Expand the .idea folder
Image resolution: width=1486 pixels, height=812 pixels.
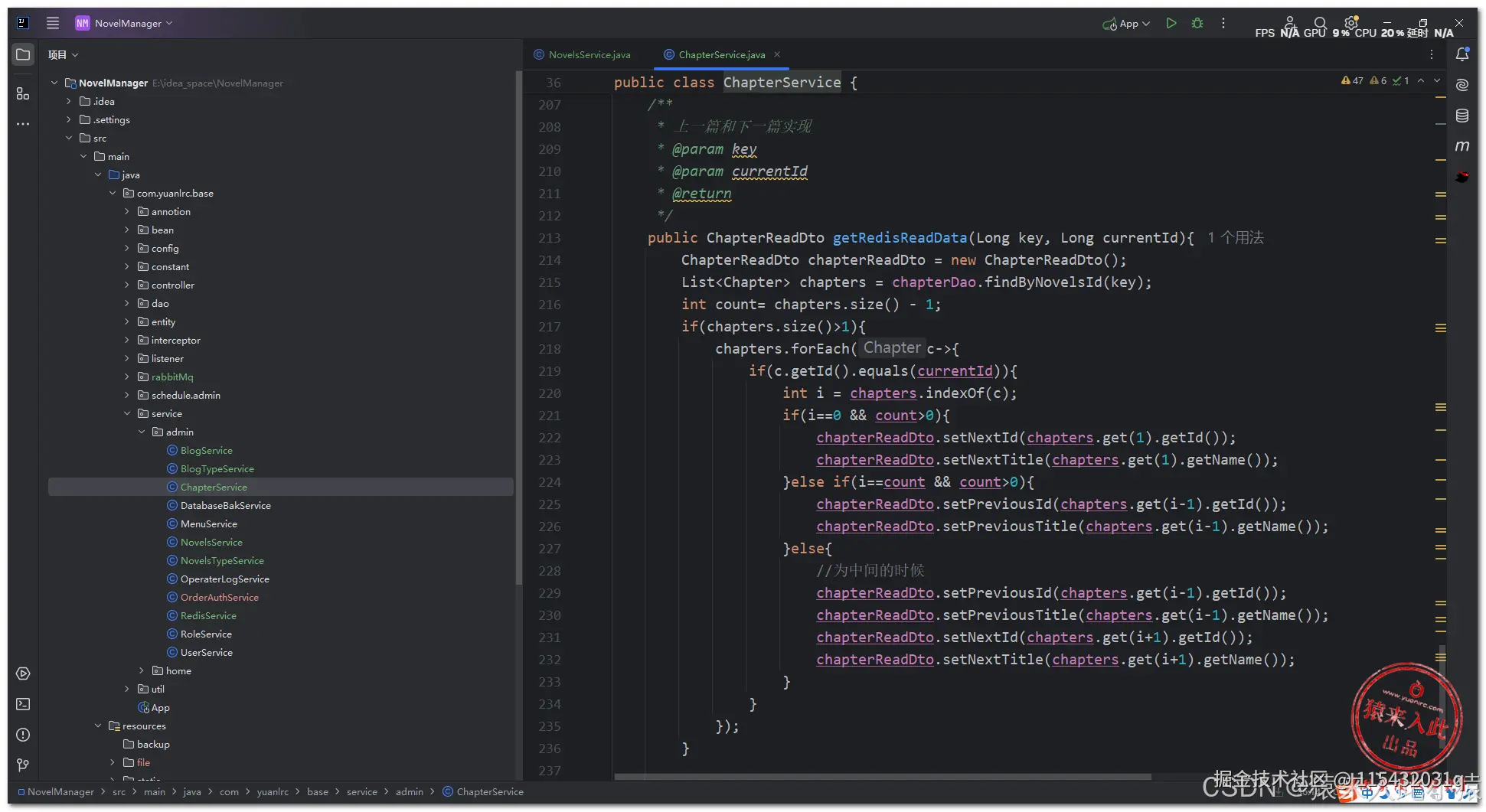click(x=68, y=101)
